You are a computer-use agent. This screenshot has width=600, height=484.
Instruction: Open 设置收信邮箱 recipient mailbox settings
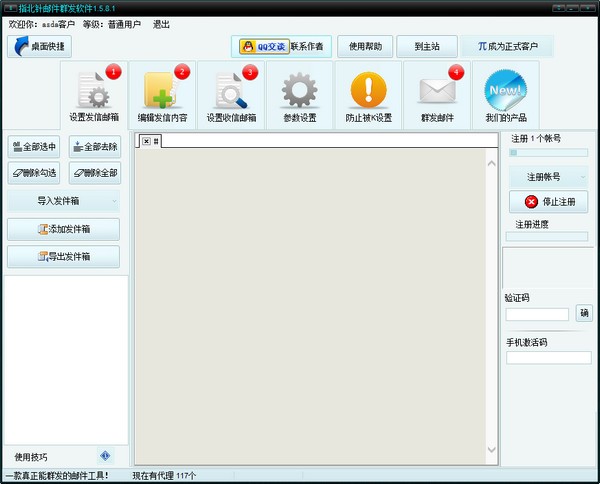tap(231, 96)
